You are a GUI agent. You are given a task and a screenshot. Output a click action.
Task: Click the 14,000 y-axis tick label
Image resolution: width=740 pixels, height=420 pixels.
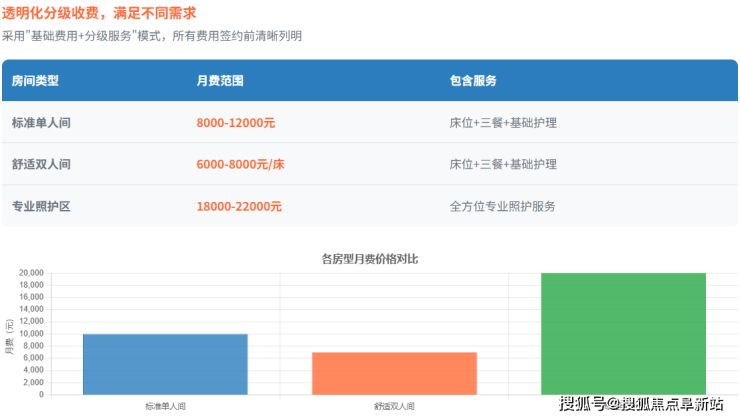click(31, 309)
